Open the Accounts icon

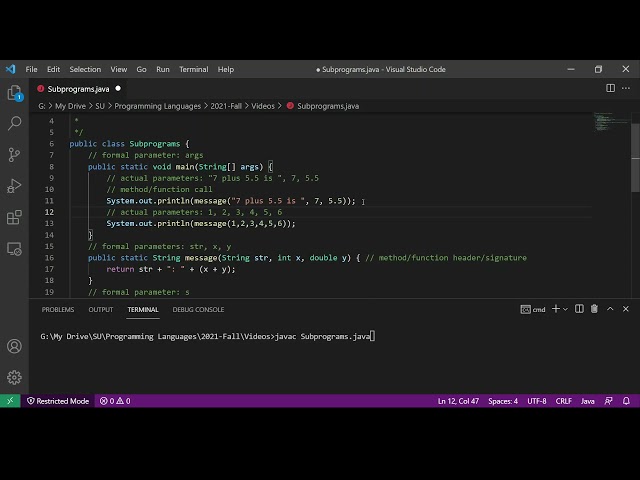15,346
